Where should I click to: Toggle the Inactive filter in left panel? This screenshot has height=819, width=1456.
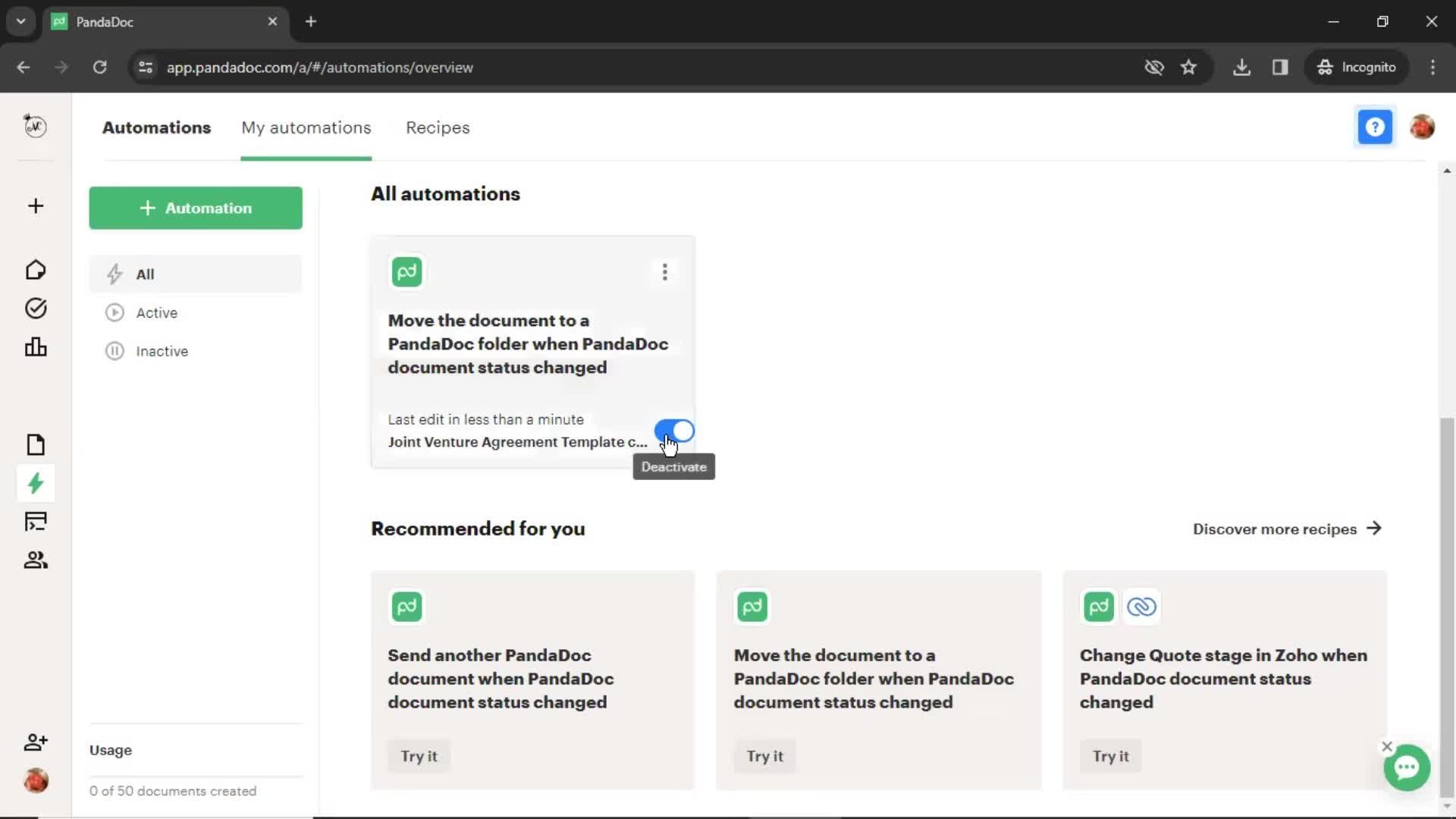(161, 350)
